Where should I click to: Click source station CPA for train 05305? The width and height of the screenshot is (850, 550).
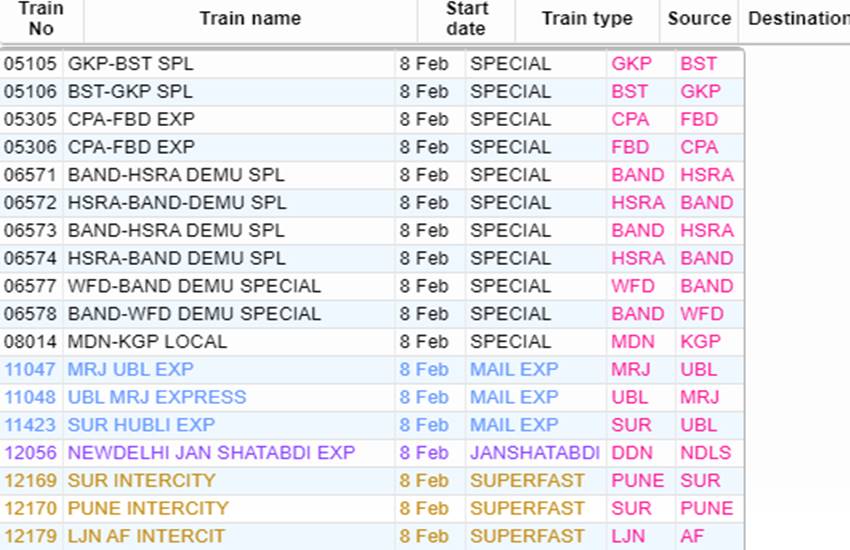click(630, 119)
